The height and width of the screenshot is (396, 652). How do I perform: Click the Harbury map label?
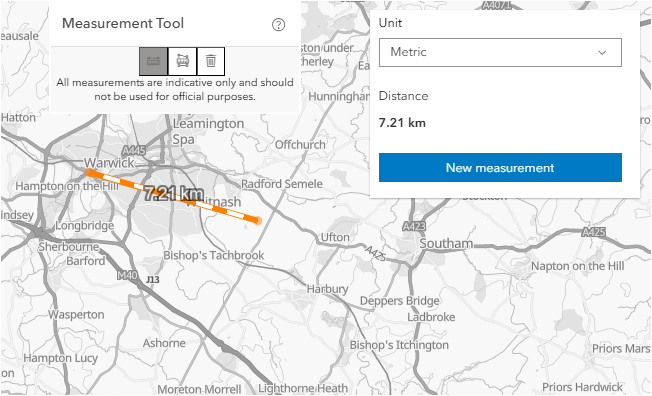pos(327,289)
